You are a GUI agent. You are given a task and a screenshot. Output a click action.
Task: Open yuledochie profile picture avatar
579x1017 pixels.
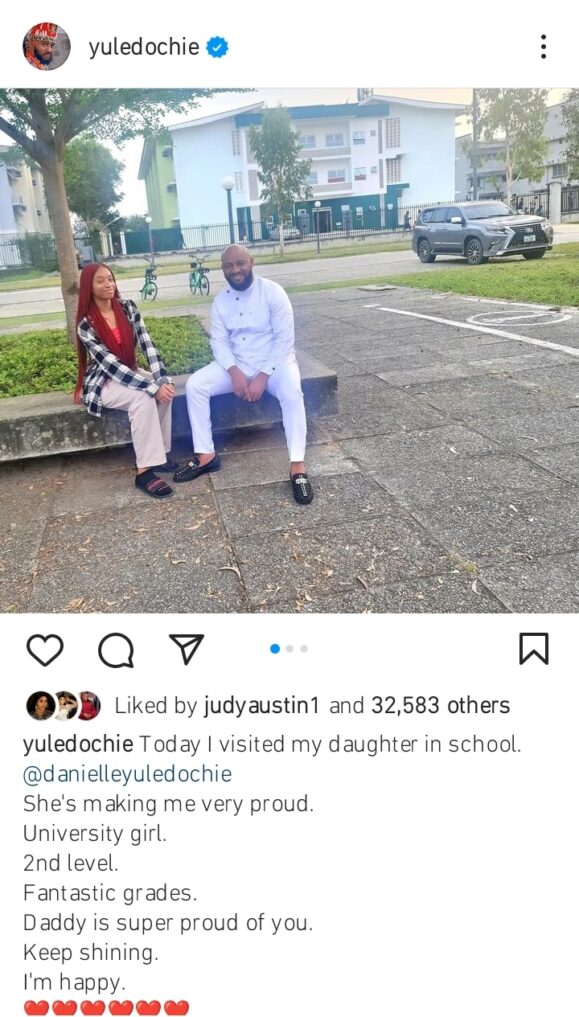click(x=47, y=47)
